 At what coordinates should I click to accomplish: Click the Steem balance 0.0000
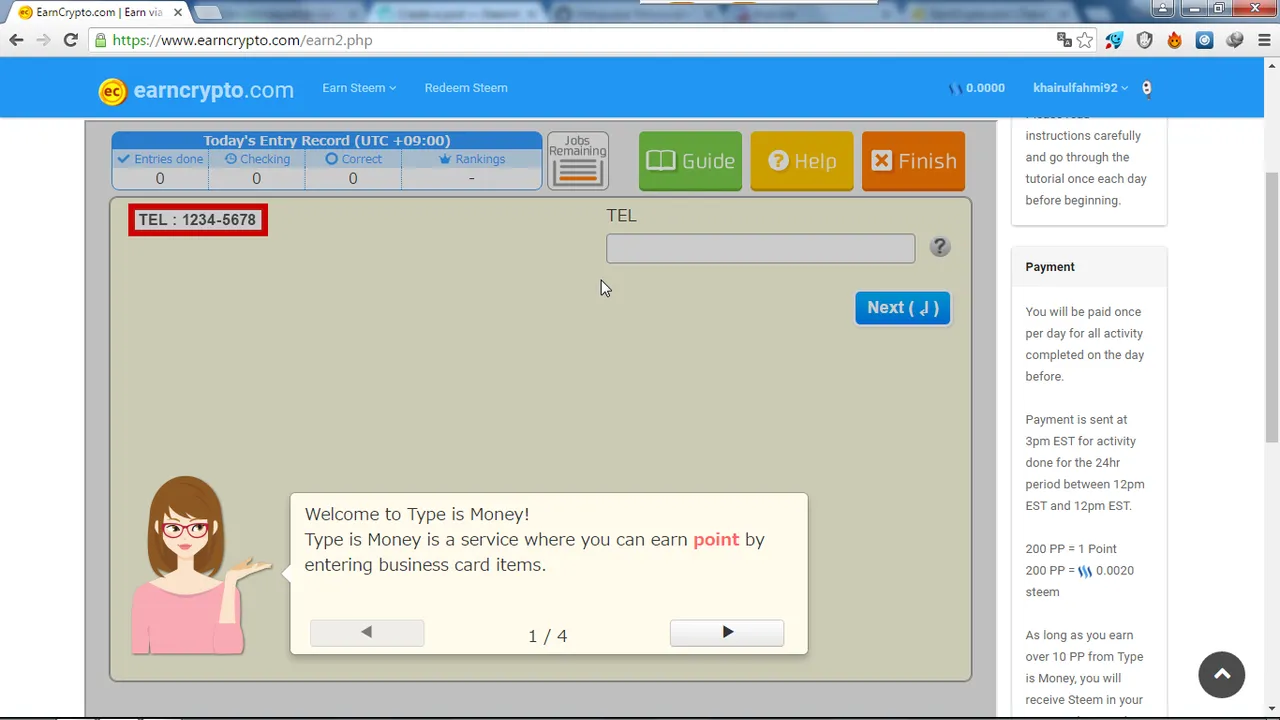[977, 88]
